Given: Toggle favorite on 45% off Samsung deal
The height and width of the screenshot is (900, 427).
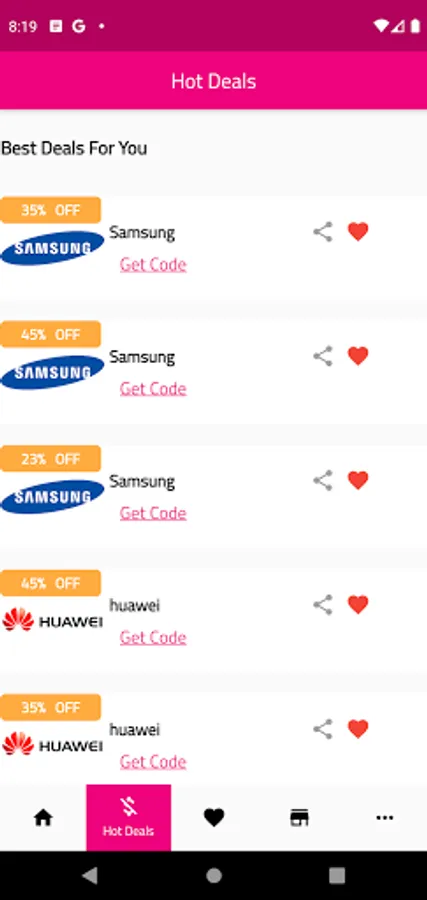Looking at the screenshot, I should coord(358,356).
